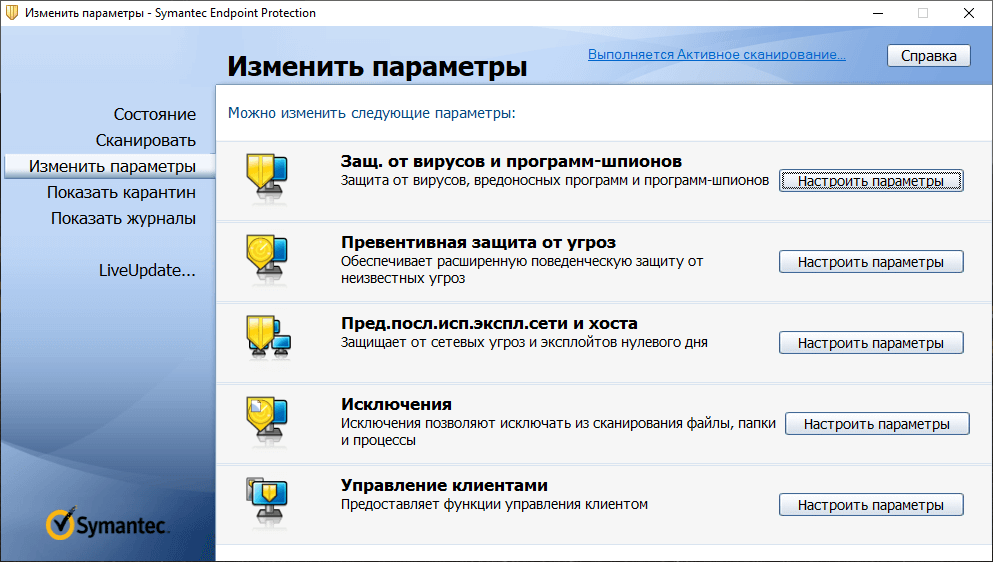The width and height of the screenshot is (993, 562).
Task: Configure Превентивная защита от угроз settings
Action: click(871, 262)
